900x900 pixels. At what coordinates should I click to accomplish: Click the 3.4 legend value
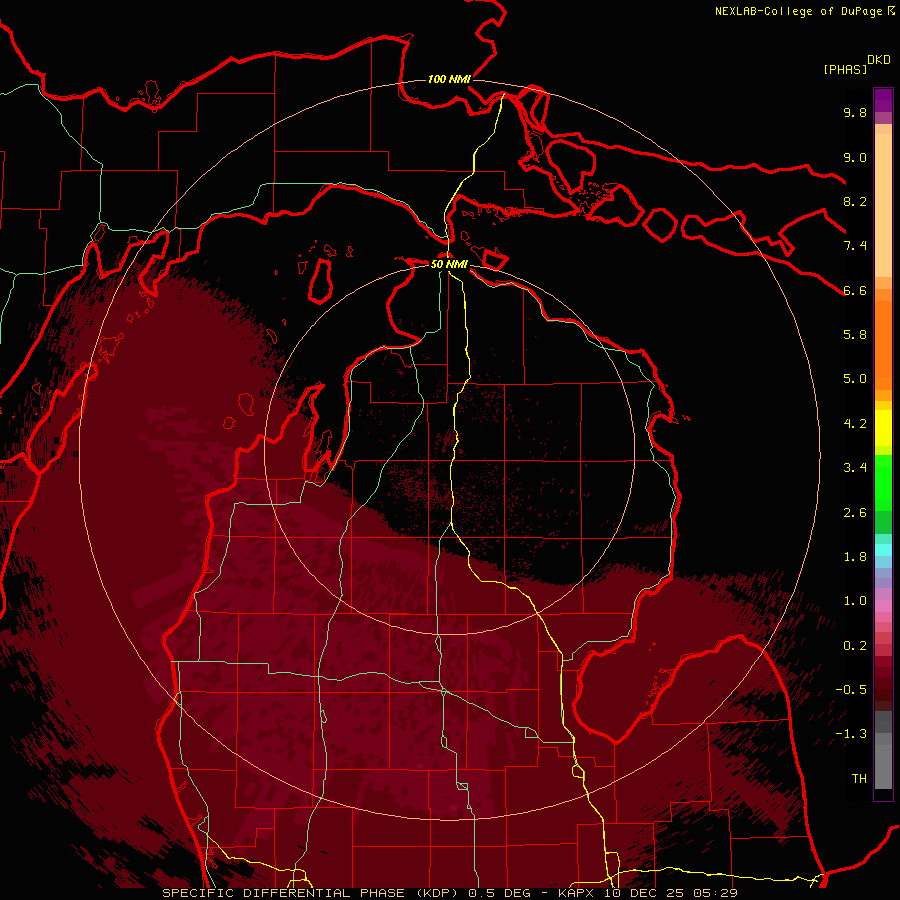(855, 468)
